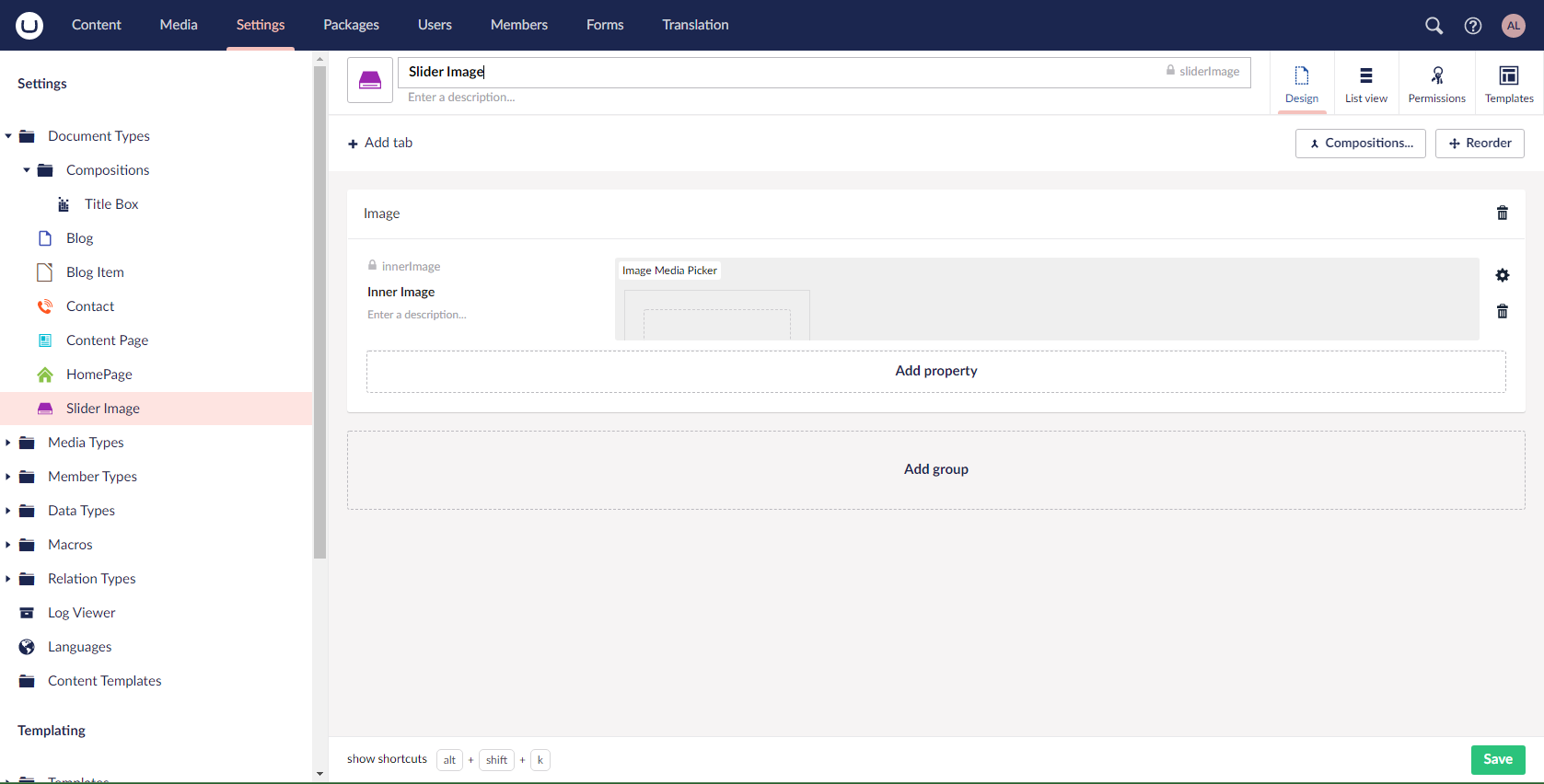
Task: Open the Permissions tab
Action: [1436, 83]
